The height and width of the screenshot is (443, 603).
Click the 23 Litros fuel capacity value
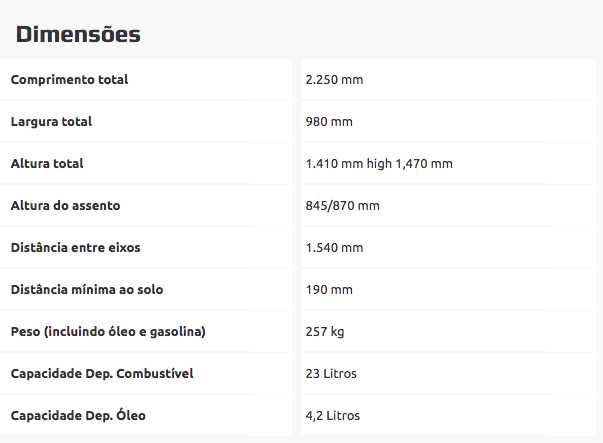[x=331, y=373]
